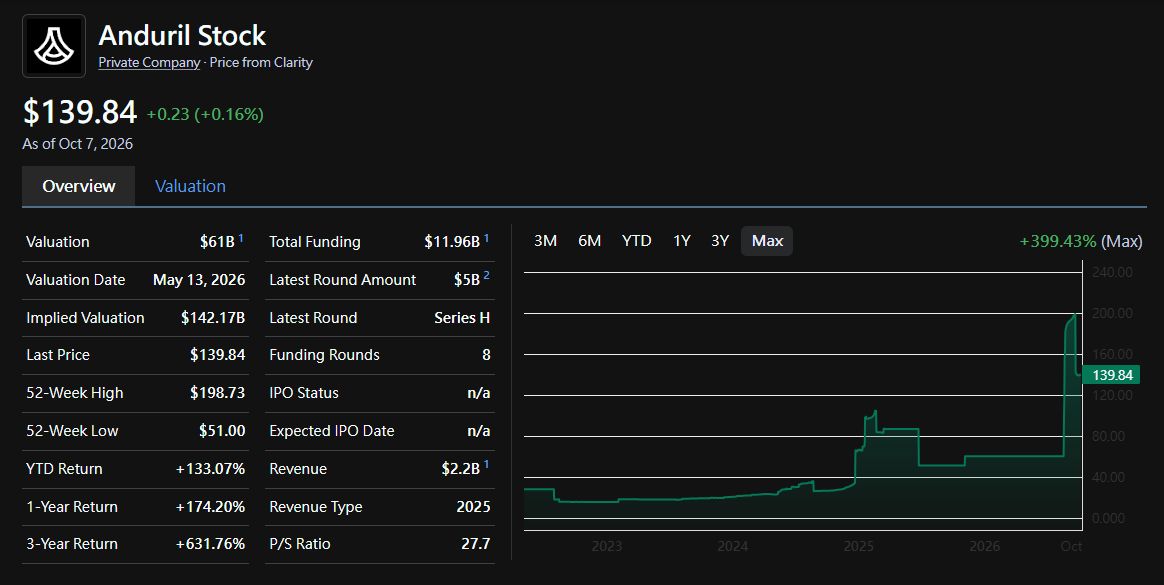Set chart range to 6M
The width and height of the screenshot is (1164, 585).
[589, 241]
